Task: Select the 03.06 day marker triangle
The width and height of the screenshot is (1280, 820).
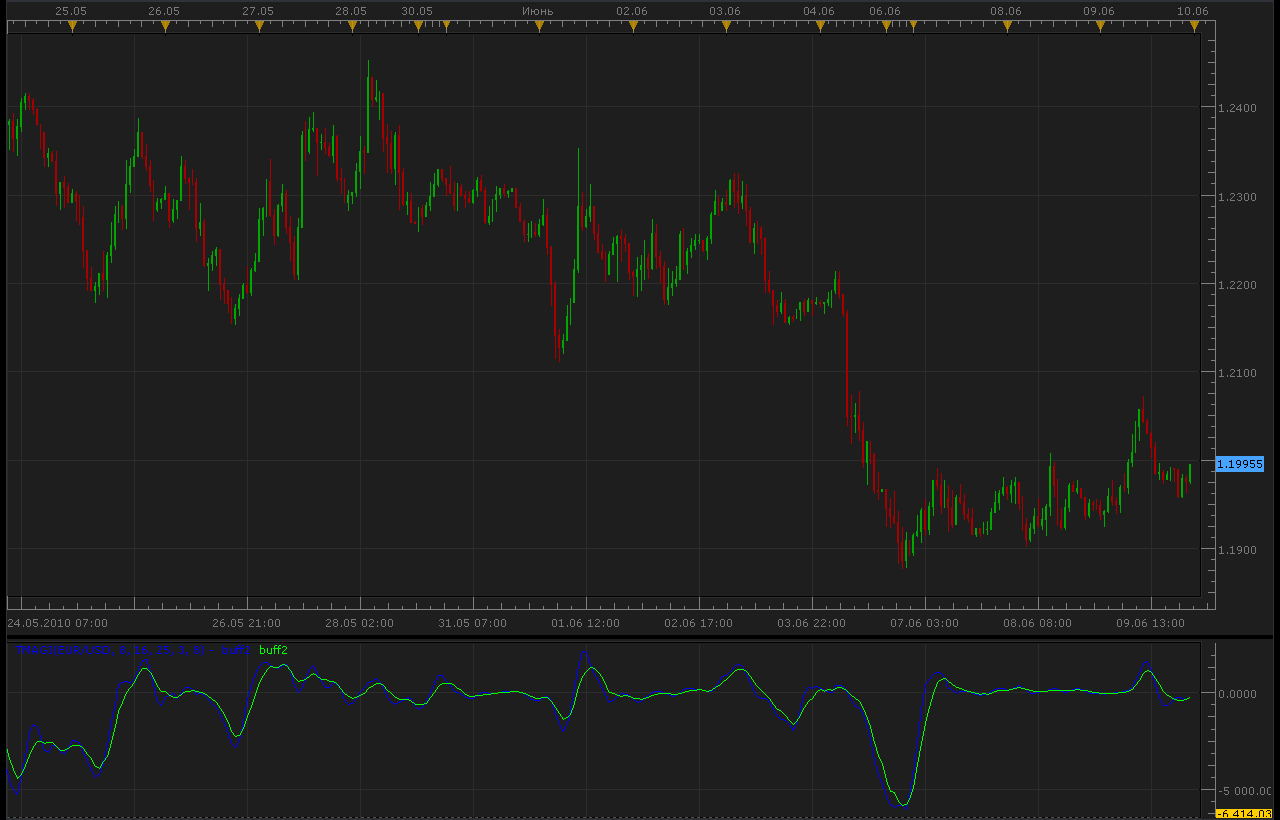Action: tap(726, 27)
